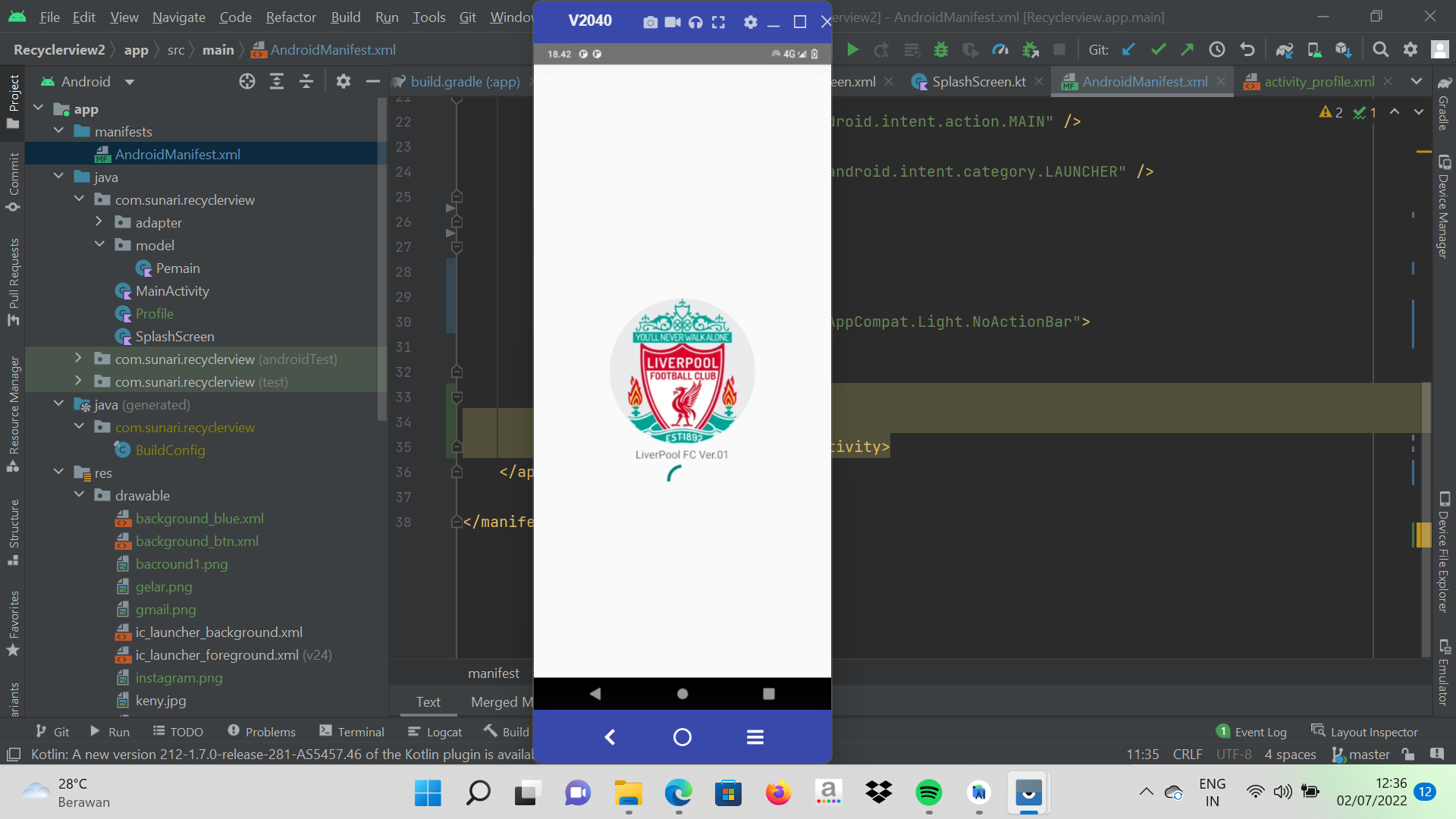Viewport: 1456px width, 819px height.
Task: Select gmail.png in drawable folder
Action: [x=165, y=610]
